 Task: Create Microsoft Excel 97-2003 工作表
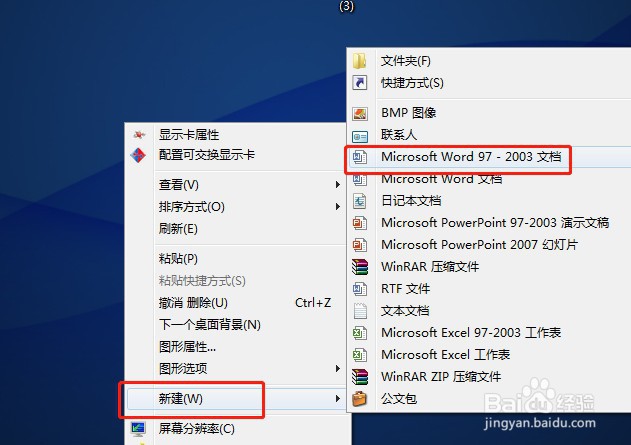click(471, 333)
